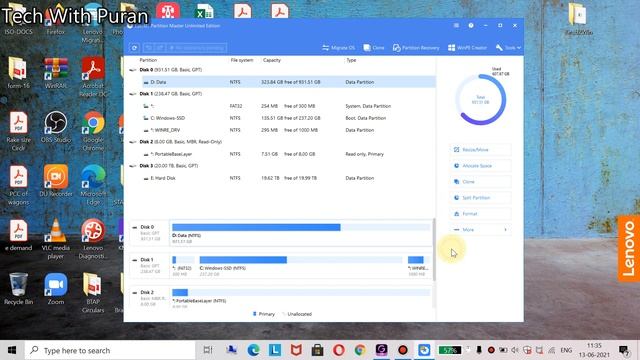The image size is (640, 360).
Task: Select the FAT32 system partition row
Action: click(288, 106)
